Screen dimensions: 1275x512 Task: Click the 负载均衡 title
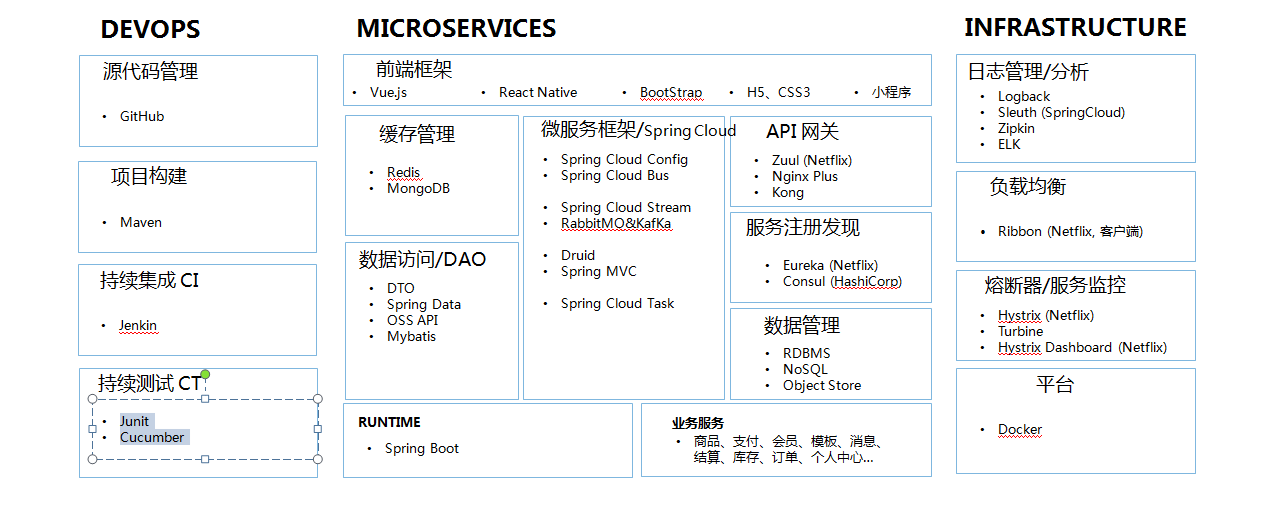click(x=1028, y=187)
